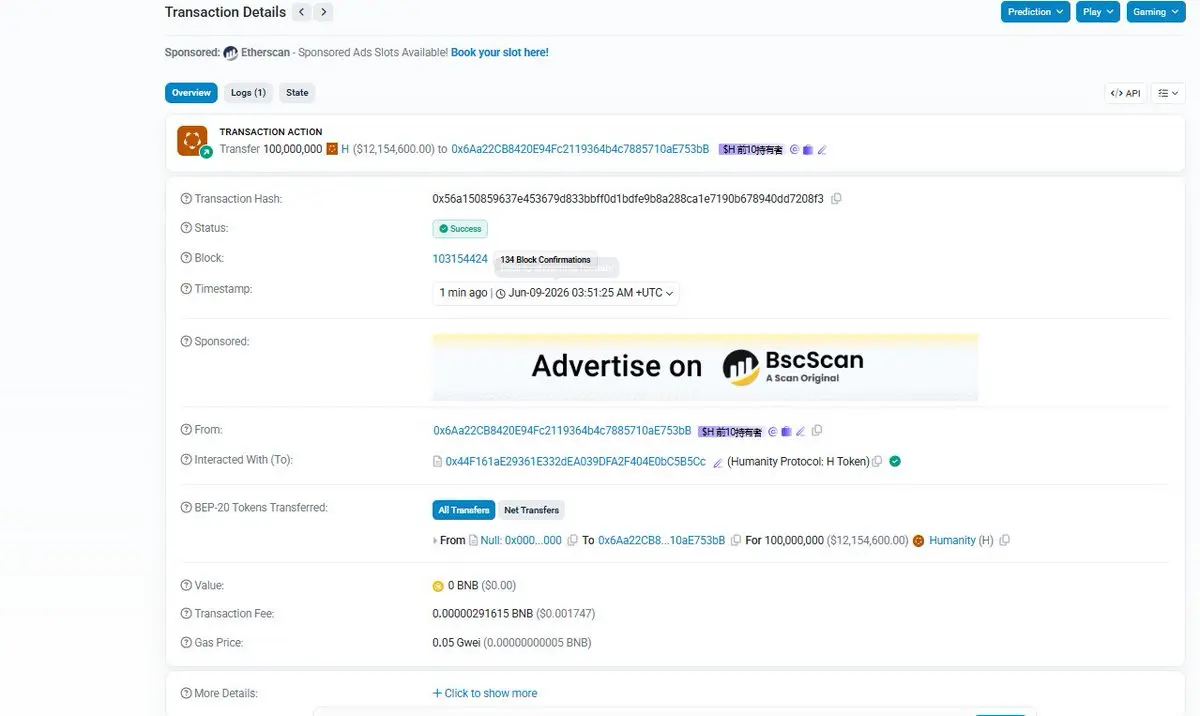The image size is (1200, 716).
Task: Click the Transaction Fee help icon
Action: 186,614
